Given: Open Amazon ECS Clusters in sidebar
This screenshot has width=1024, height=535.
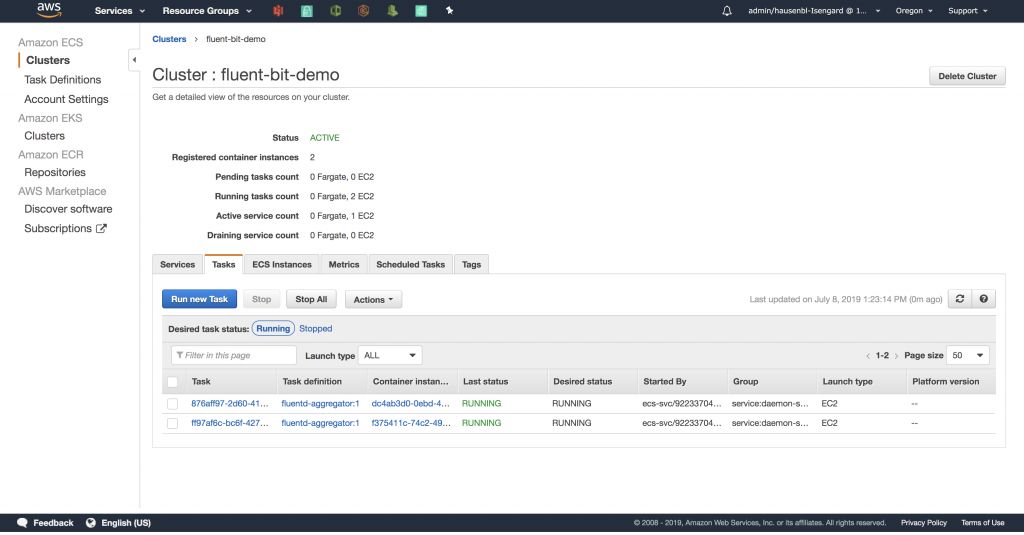Looking at the screenshot, I should [x=48, y=60].
